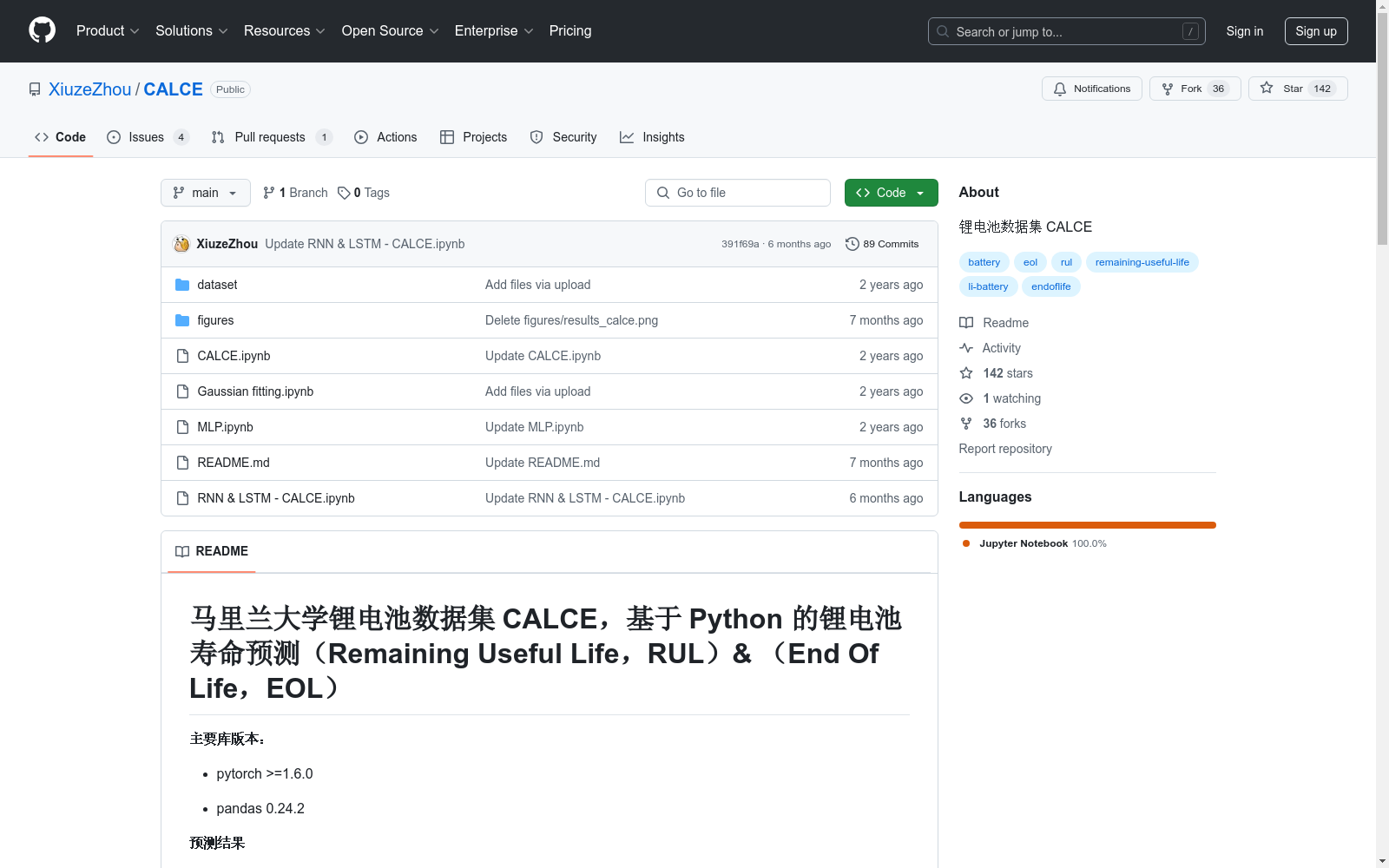Open RNN & LSTM - CALCE.ipynb file

pyautogui.click(x=276, y=498)
